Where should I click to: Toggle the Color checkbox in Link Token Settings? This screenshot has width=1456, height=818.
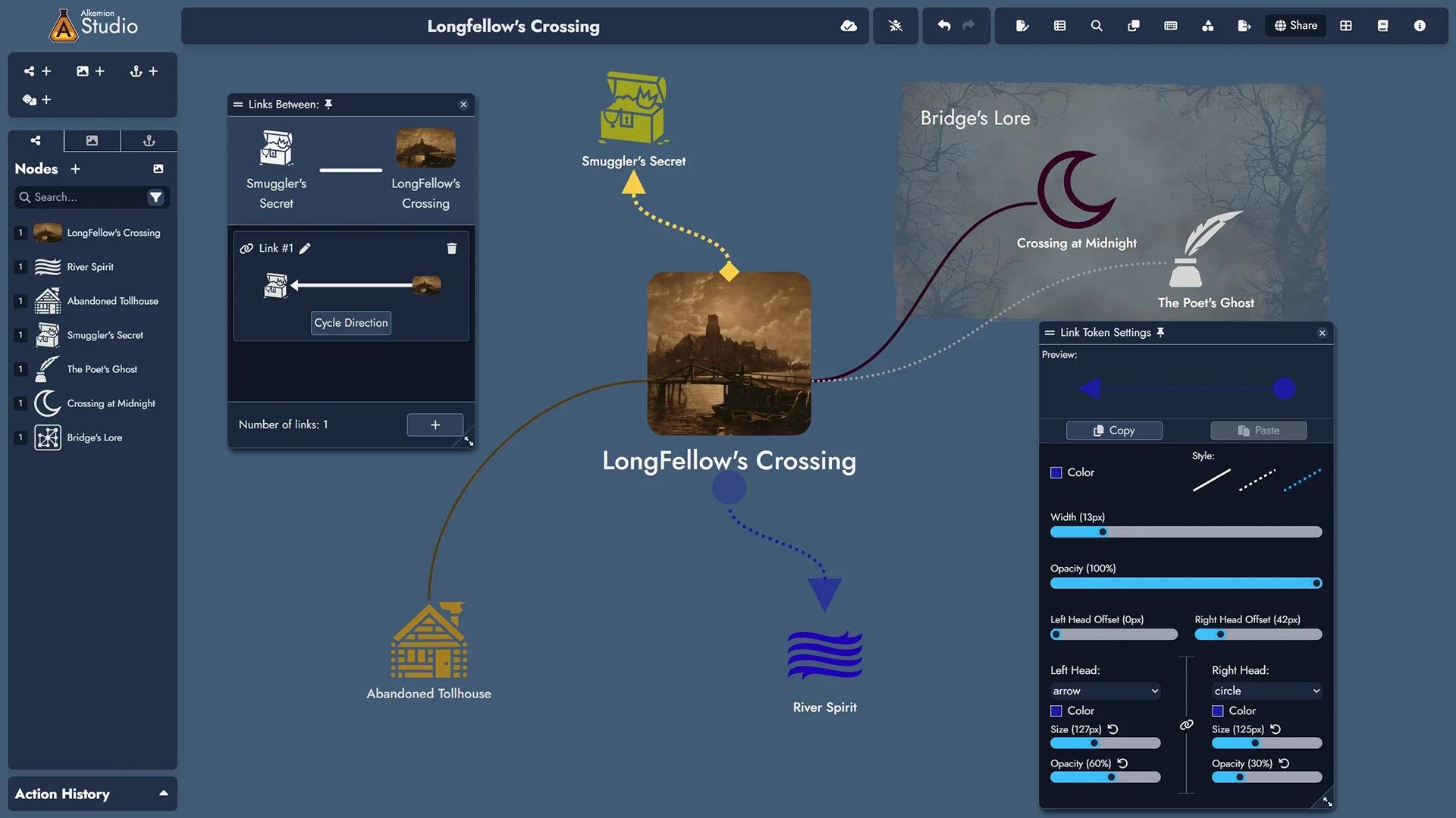[1055, 472]
